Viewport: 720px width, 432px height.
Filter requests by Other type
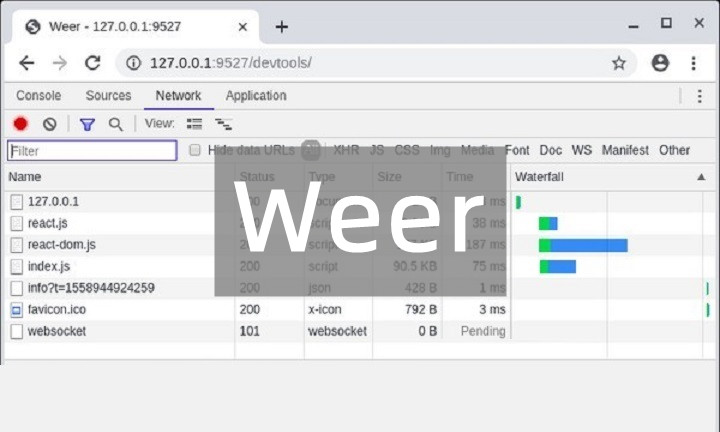point(675,150)
